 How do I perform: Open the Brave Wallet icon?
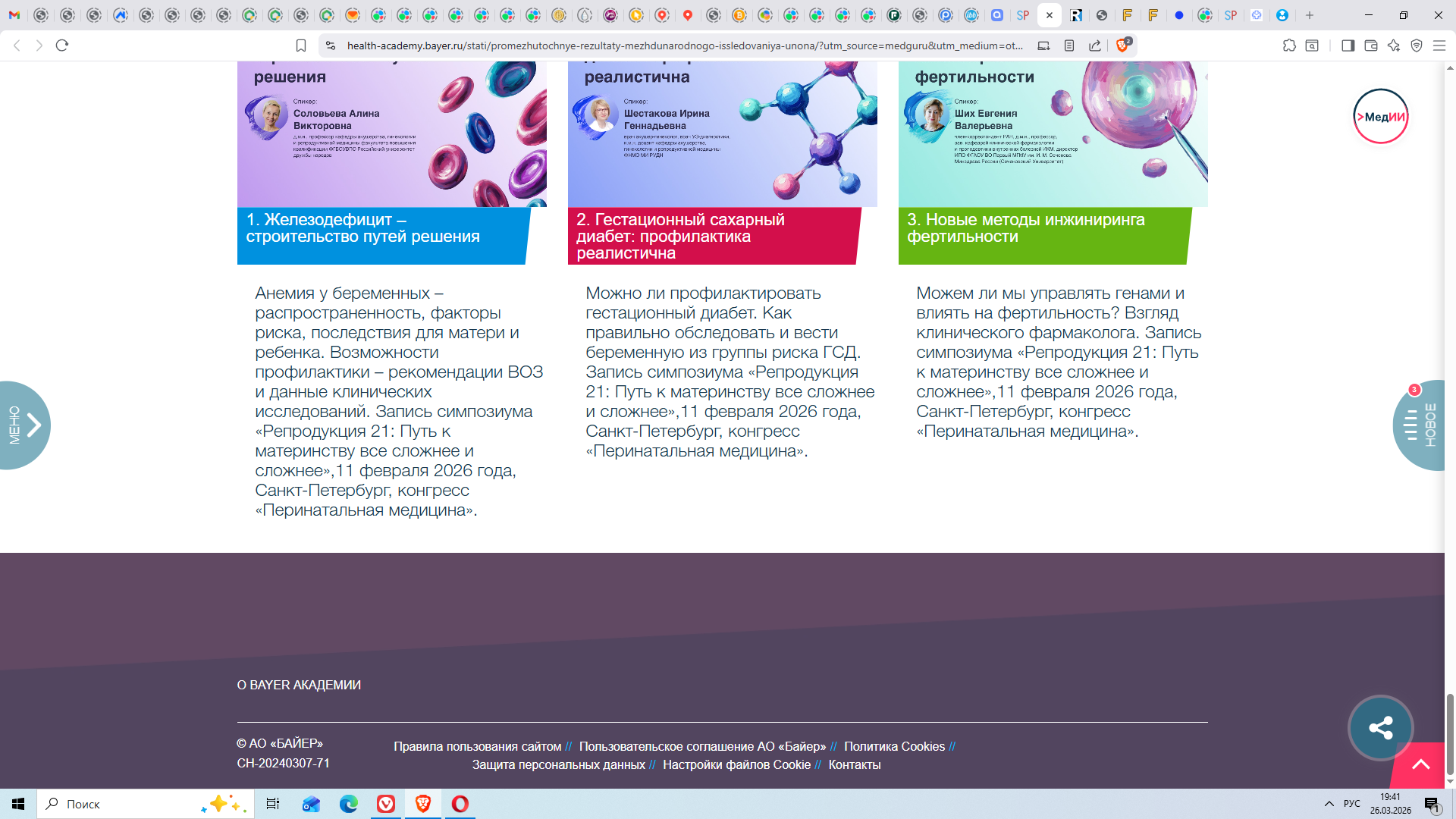[1371, 45]
